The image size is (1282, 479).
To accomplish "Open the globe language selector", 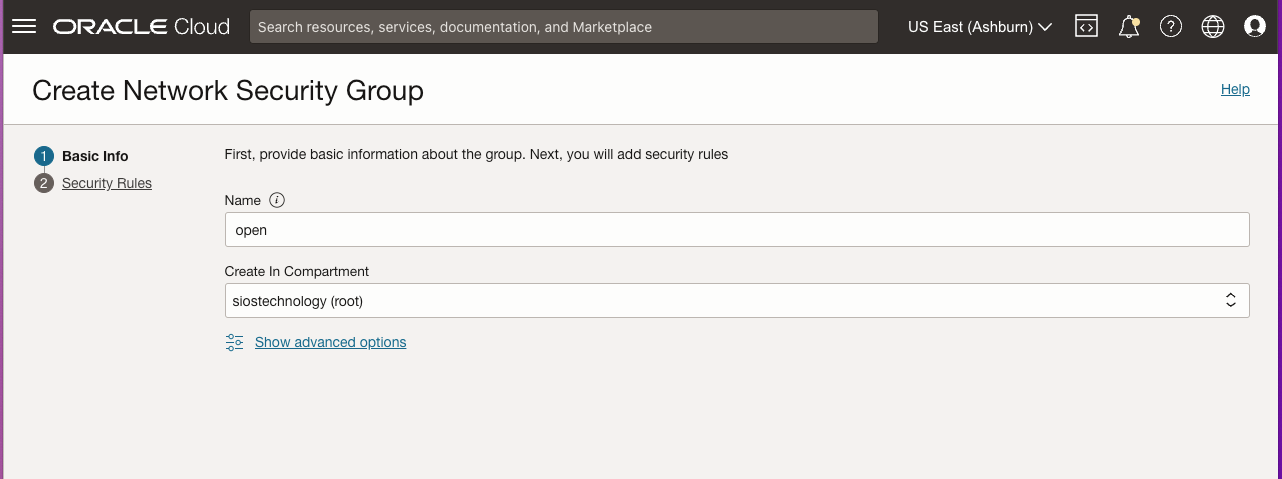I will coord(1213,27).
